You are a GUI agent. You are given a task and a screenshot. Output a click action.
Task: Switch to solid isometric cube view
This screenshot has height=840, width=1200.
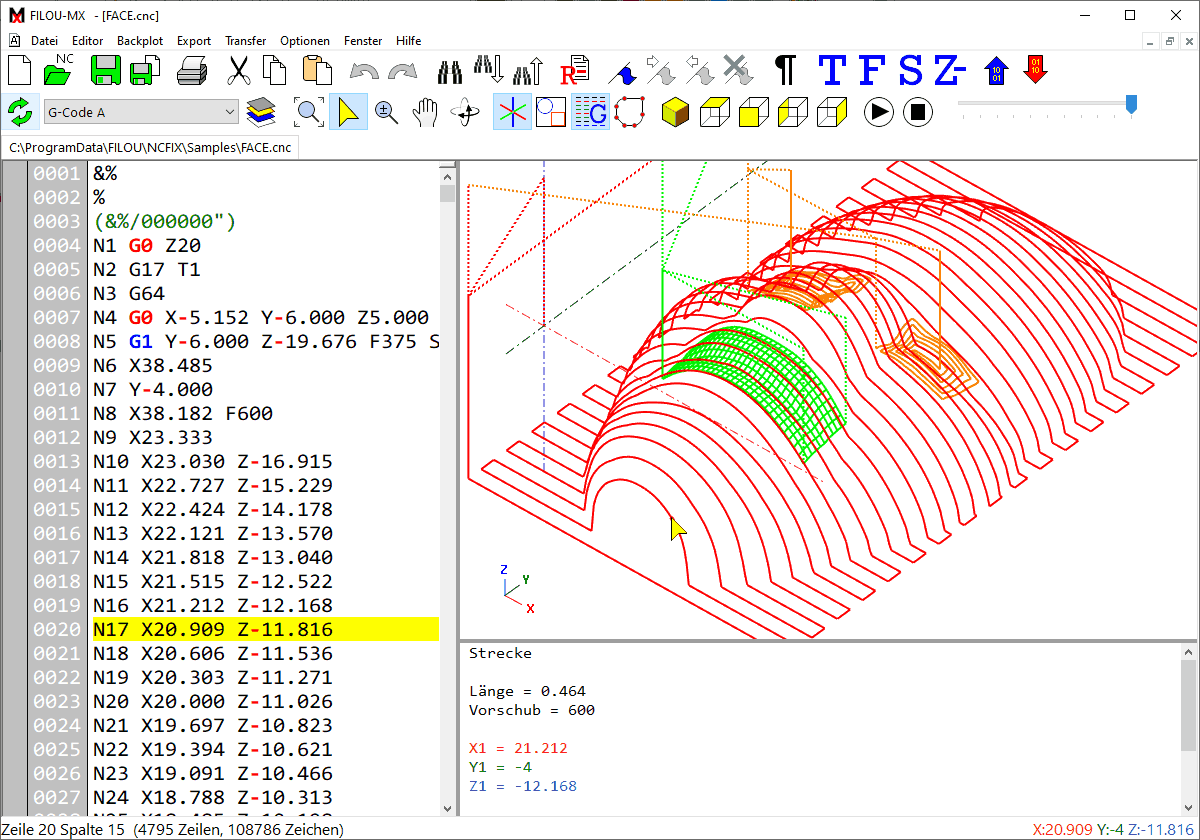pyautogui.click(x=676, y=112)
